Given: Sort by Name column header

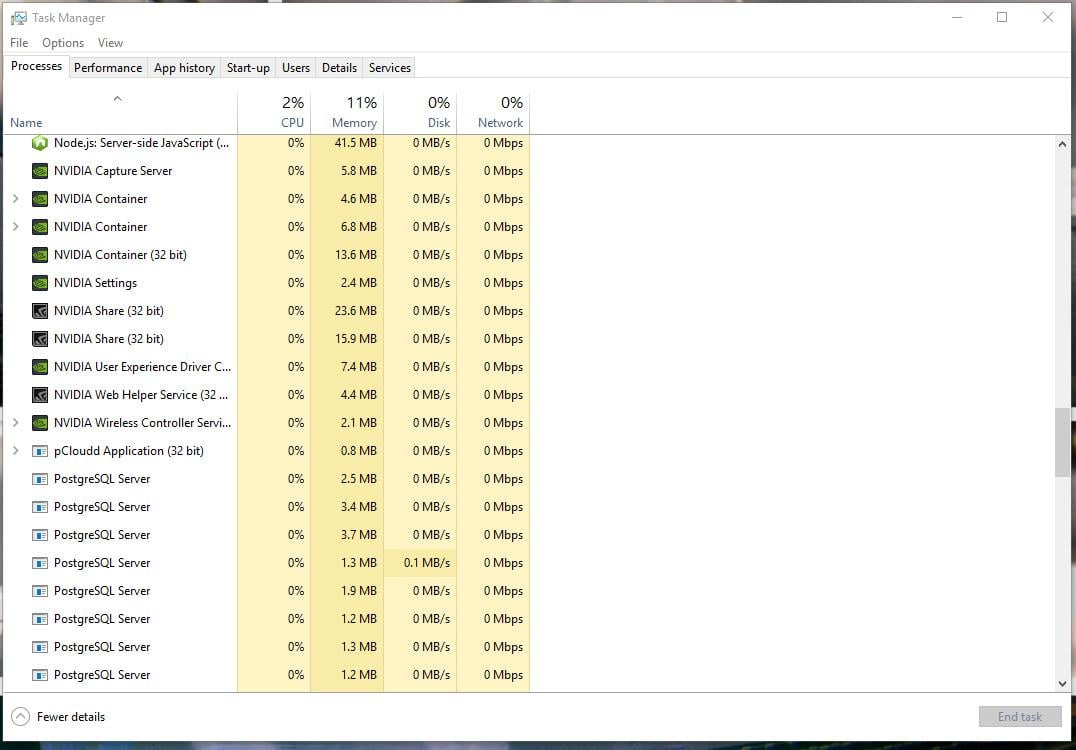Looking at the screenshot, I should coord(120,113).
